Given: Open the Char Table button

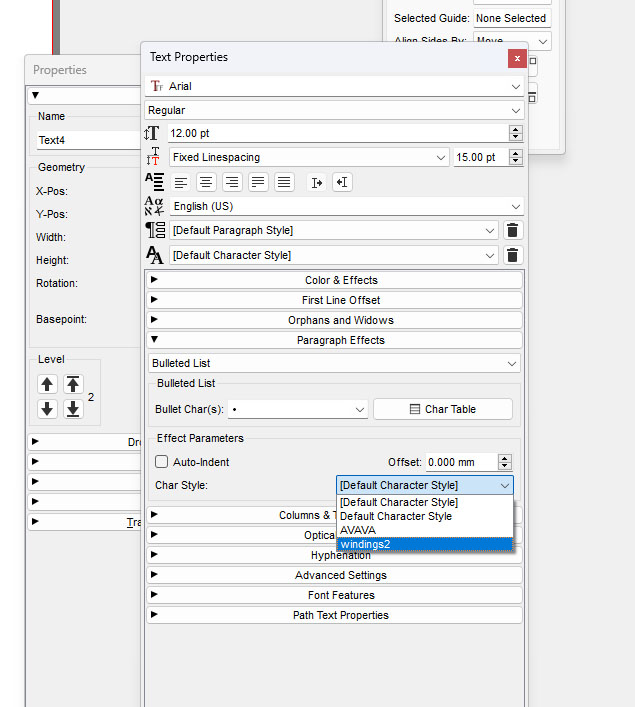Looking at the screenshot, I should tap(442, 409).
